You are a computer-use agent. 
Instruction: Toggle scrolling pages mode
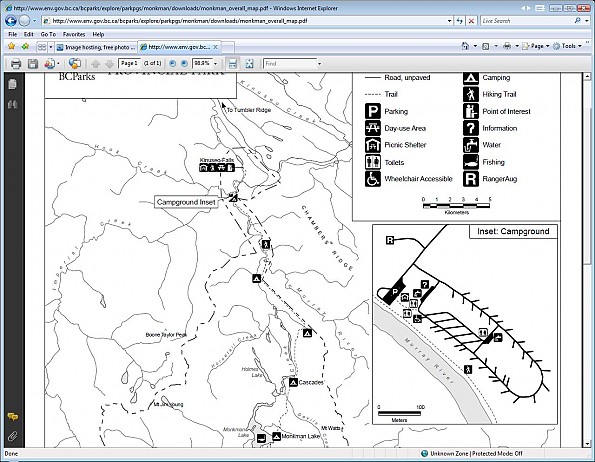click(232, 64)
